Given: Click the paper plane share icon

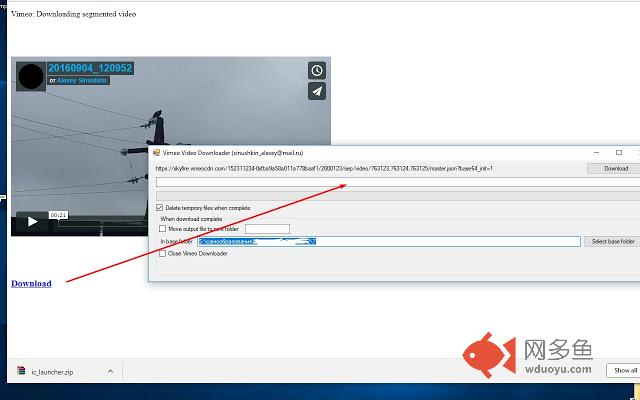Looking at the screenshot, I should [317, 91].
